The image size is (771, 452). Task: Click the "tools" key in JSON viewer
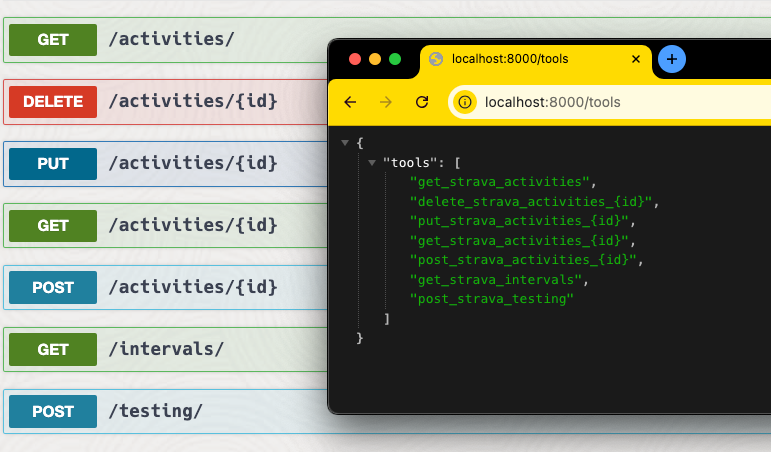click(410, 163)
